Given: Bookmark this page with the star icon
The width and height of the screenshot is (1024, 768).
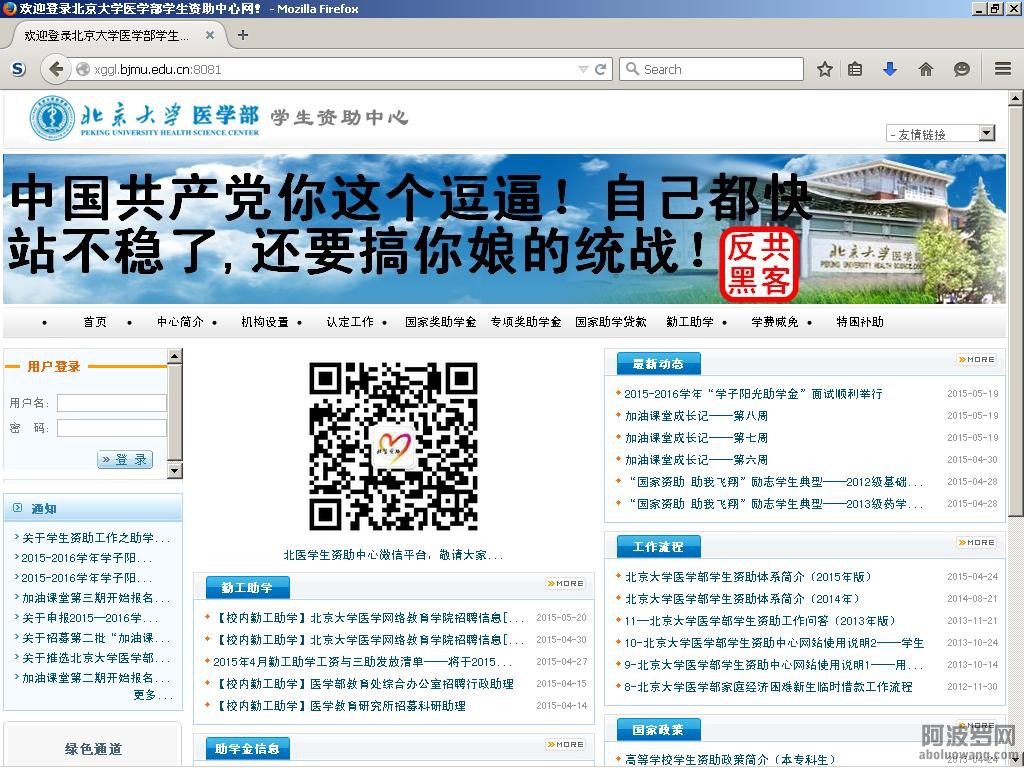Looking at the screenshot, I should [825, 69].
